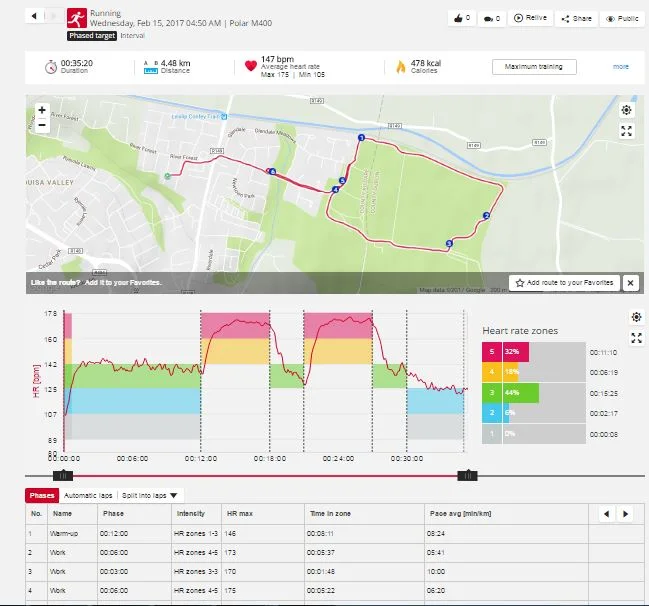Select the Phases tab
This screenshot has height=606, width=649.
coord(42,495)
